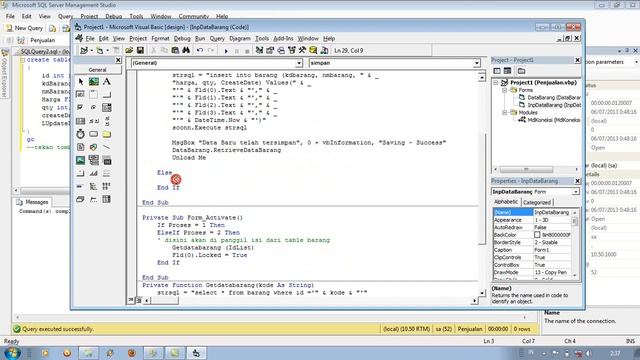This screenshot has width=640, height=360.
Task: Select the CheckBox control in toolbox
Action: coord(80,108)
